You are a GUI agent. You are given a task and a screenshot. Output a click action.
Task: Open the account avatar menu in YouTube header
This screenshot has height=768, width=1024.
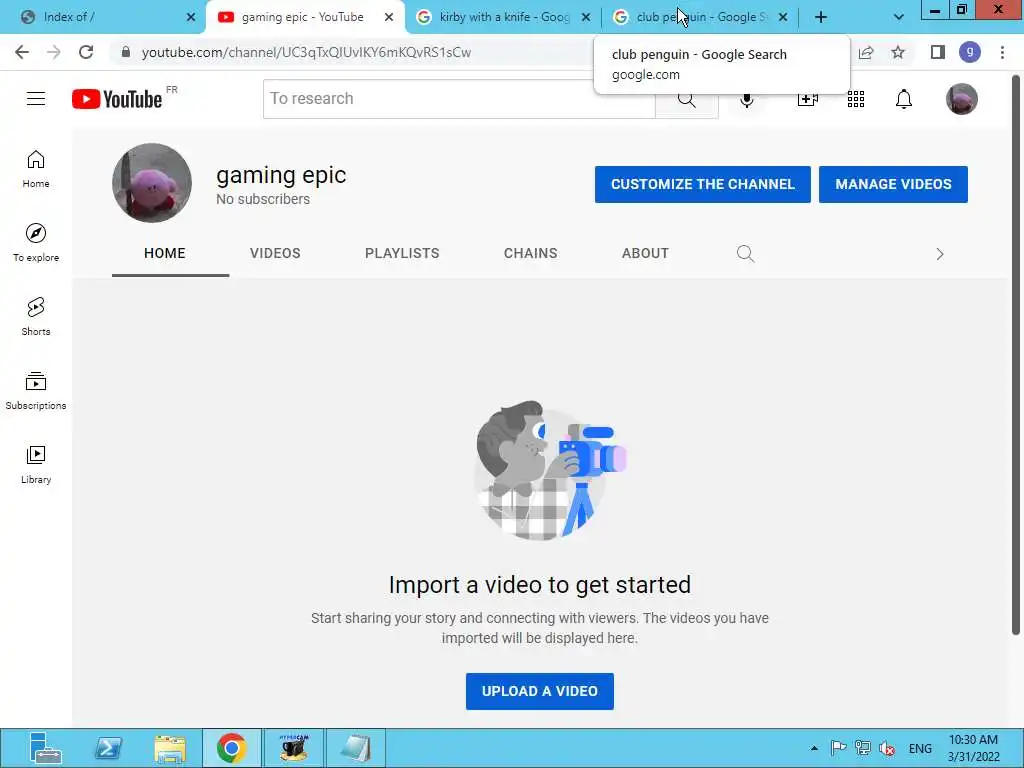[x=962, y=99]
